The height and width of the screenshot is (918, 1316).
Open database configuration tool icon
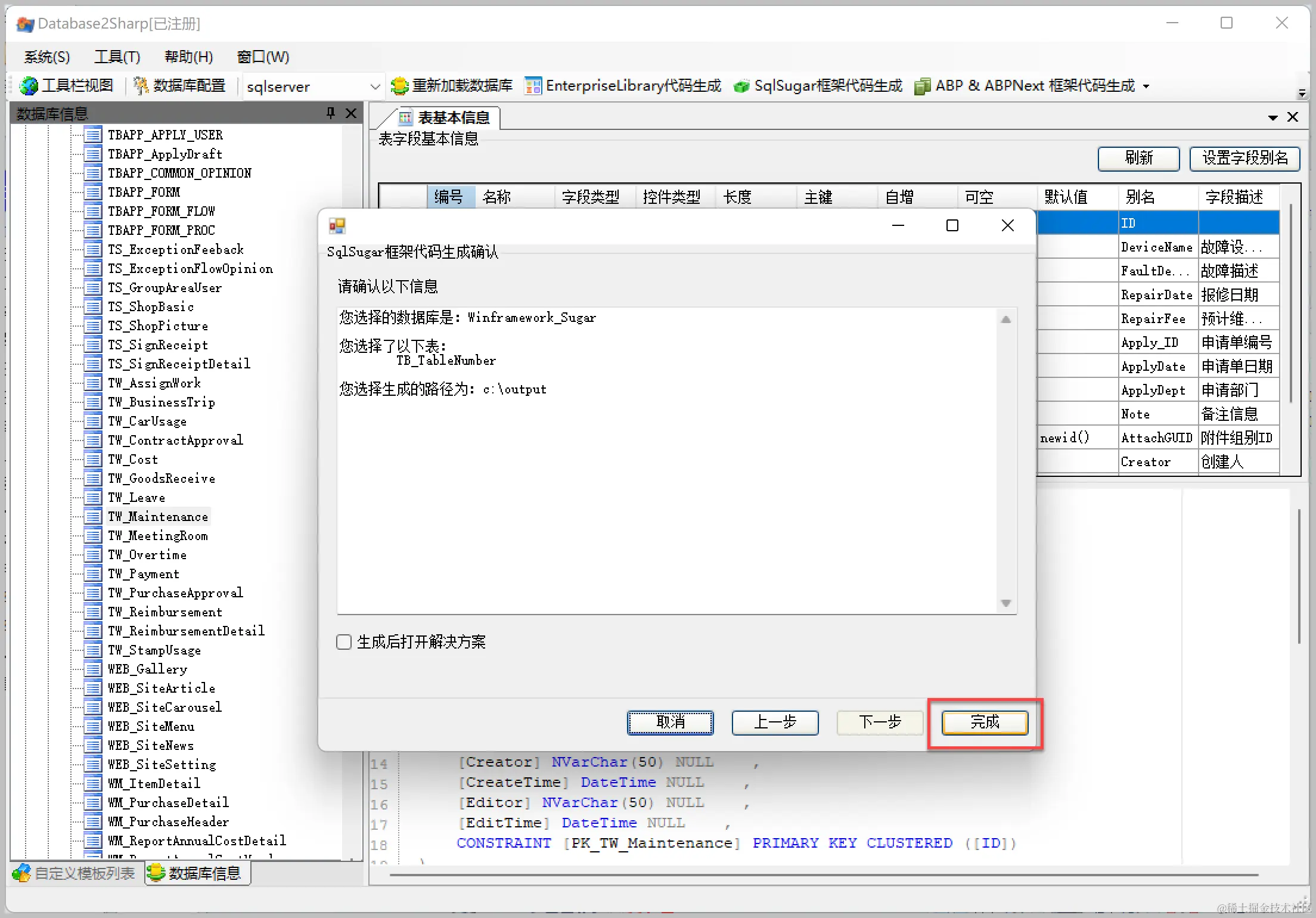coord(141,86)
